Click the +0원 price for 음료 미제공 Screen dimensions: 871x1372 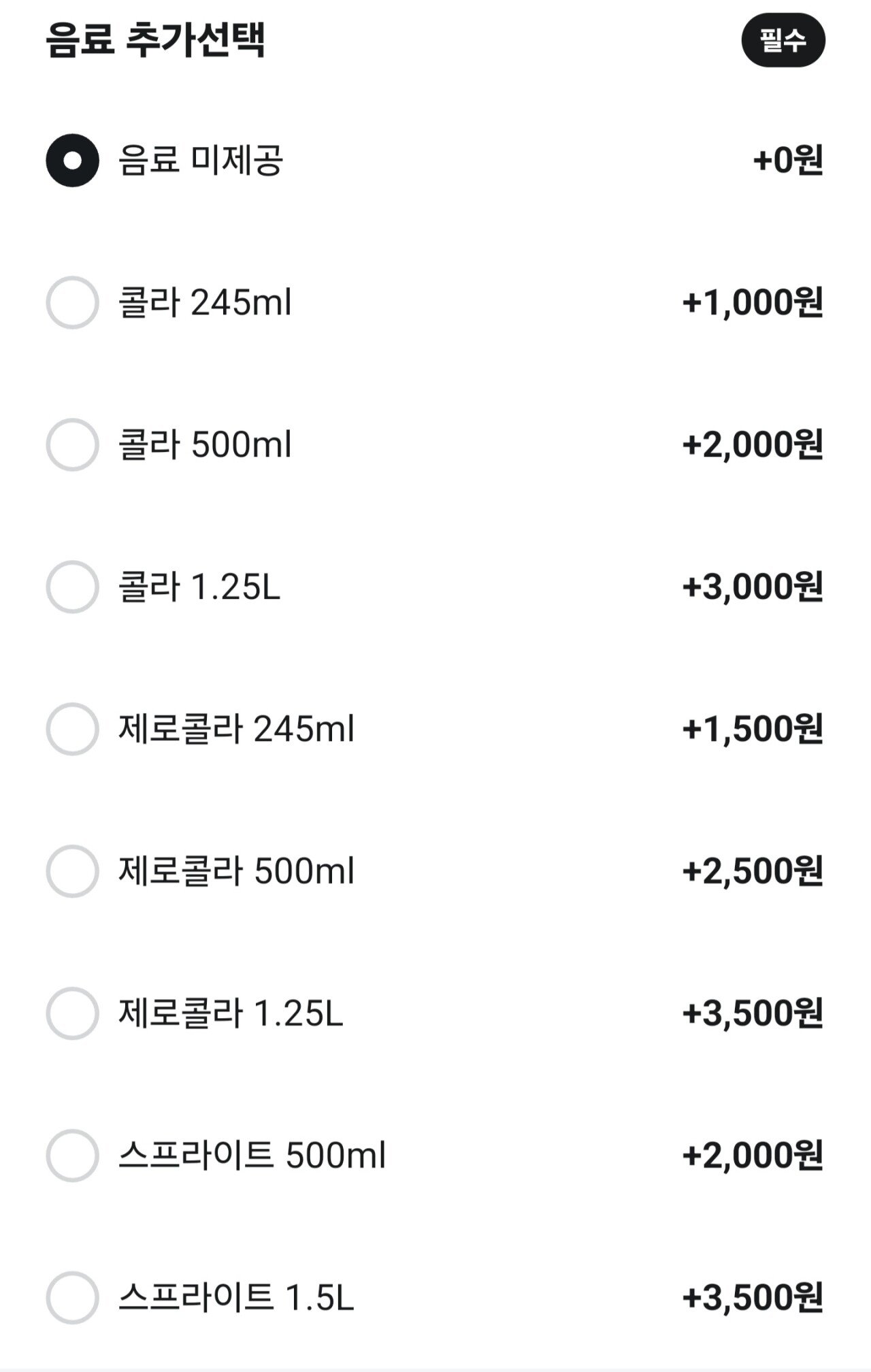point(788,161)
